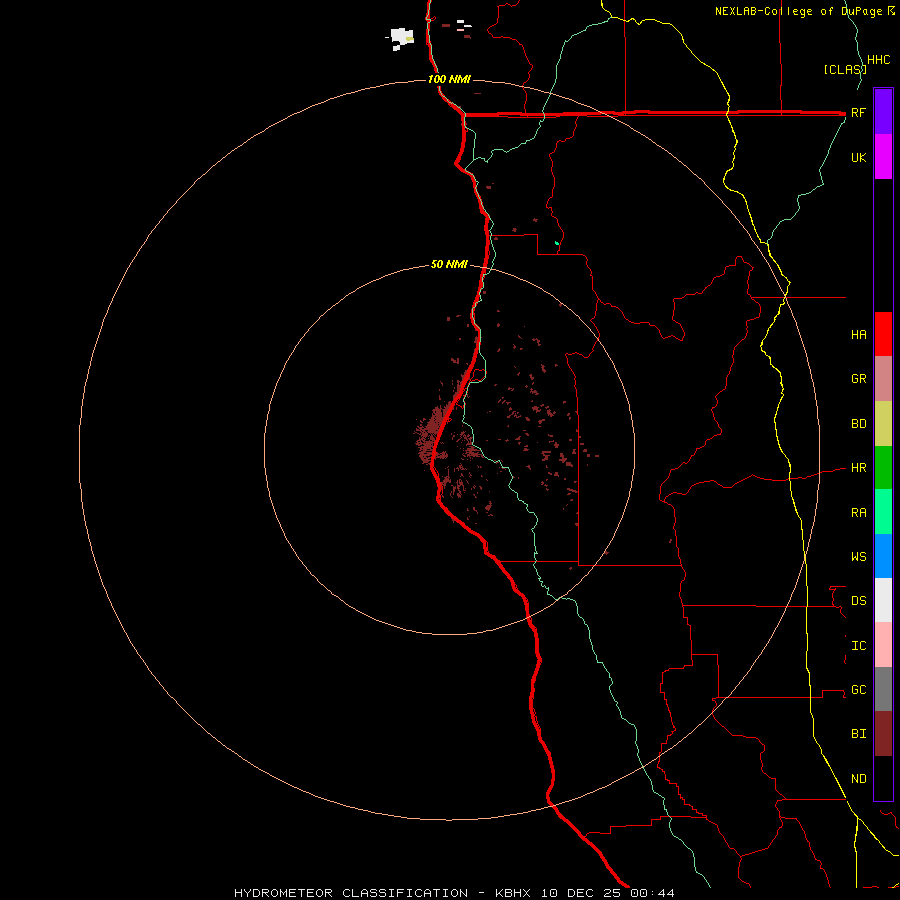This screenshot has height=900, width=900.
Task: Click the IC light pink legend swatch
Action: pyautogui.click(x=883, y=645)
